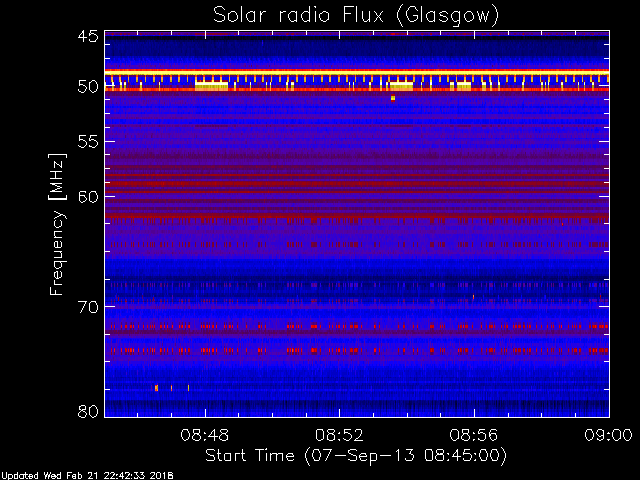The image size is (640, 480).
Task: Click the 60 frequency tick label
Action: (x=88, y=197)
